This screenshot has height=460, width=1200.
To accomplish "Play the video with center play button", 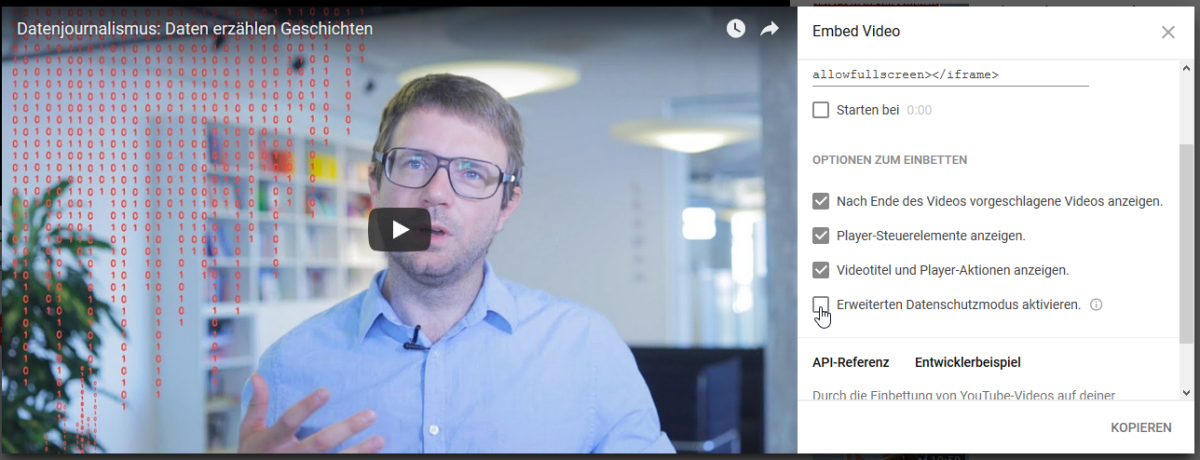I will [x=399, y=229].
